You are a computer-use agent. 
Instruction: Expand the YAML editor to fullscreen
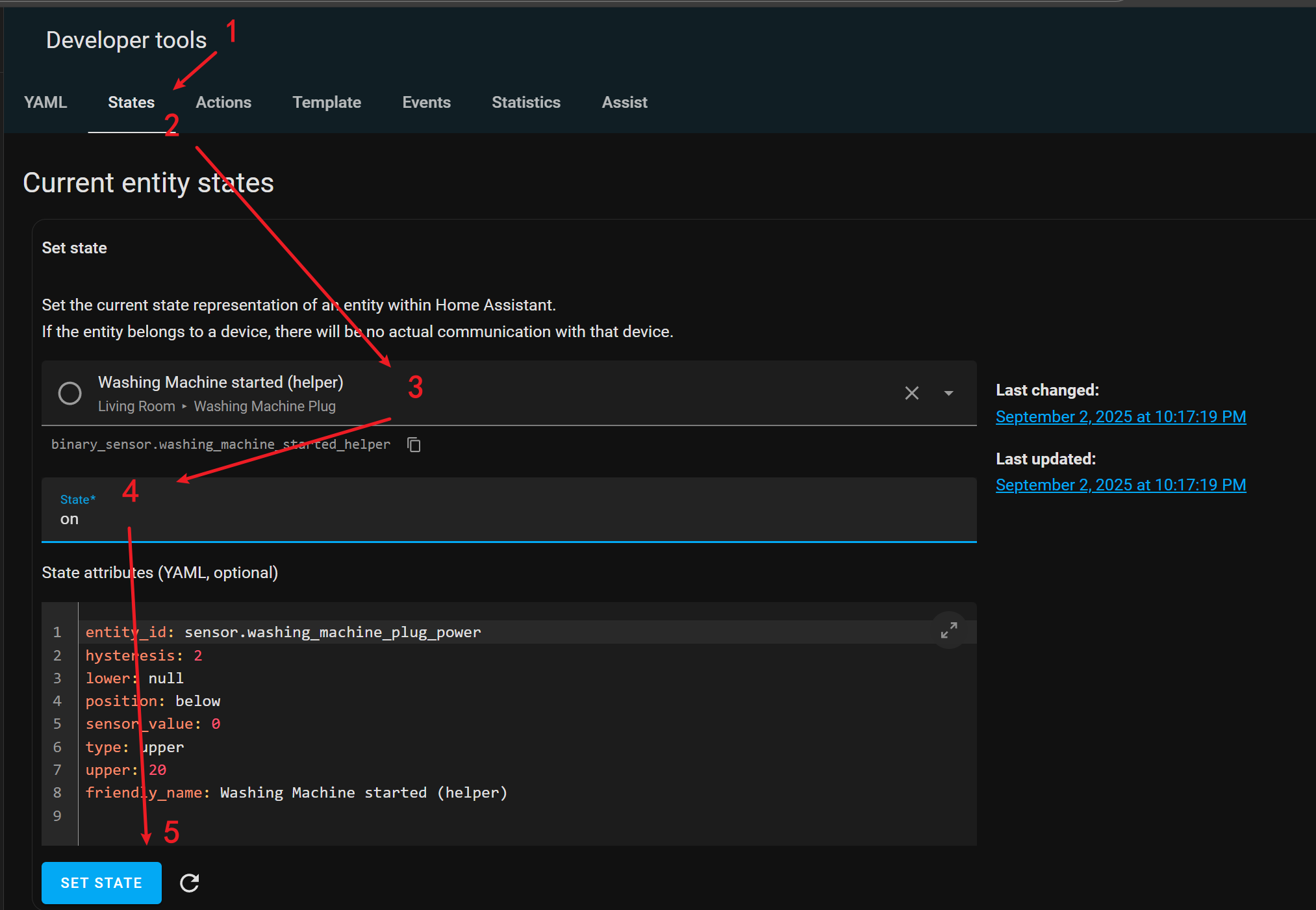click(949, 630)
